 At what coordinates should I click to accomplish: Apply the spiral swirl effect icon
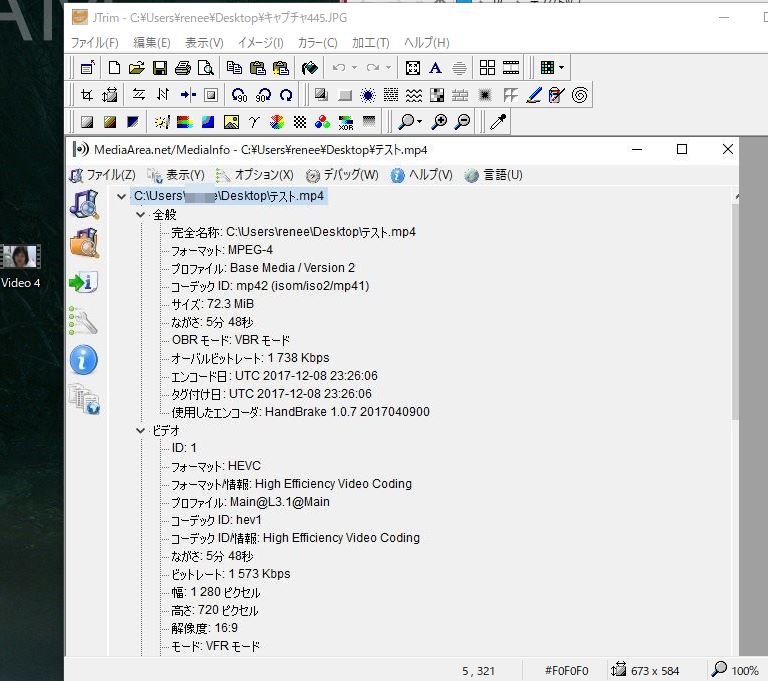(x=579, y=95)
